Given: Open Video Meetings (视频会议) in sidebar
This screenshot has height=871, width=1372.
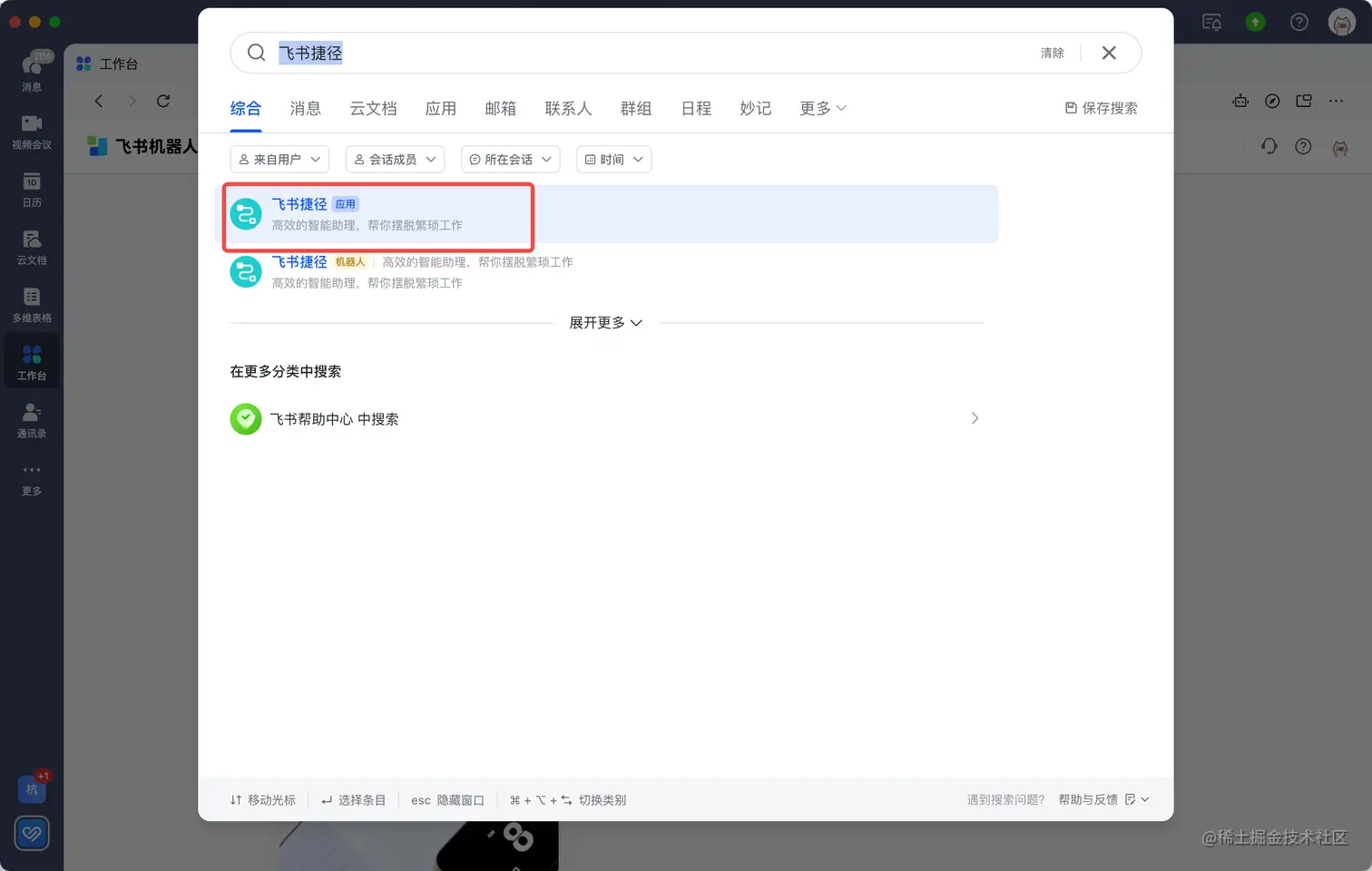Looking at the screenshot, I should 32,132.
